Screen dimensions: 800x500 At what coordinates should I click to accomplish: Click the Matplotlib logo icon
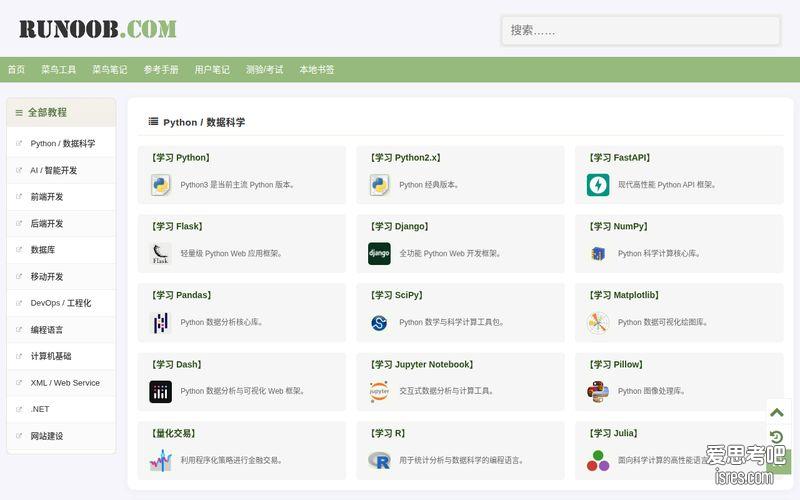(x=598, y=322)
